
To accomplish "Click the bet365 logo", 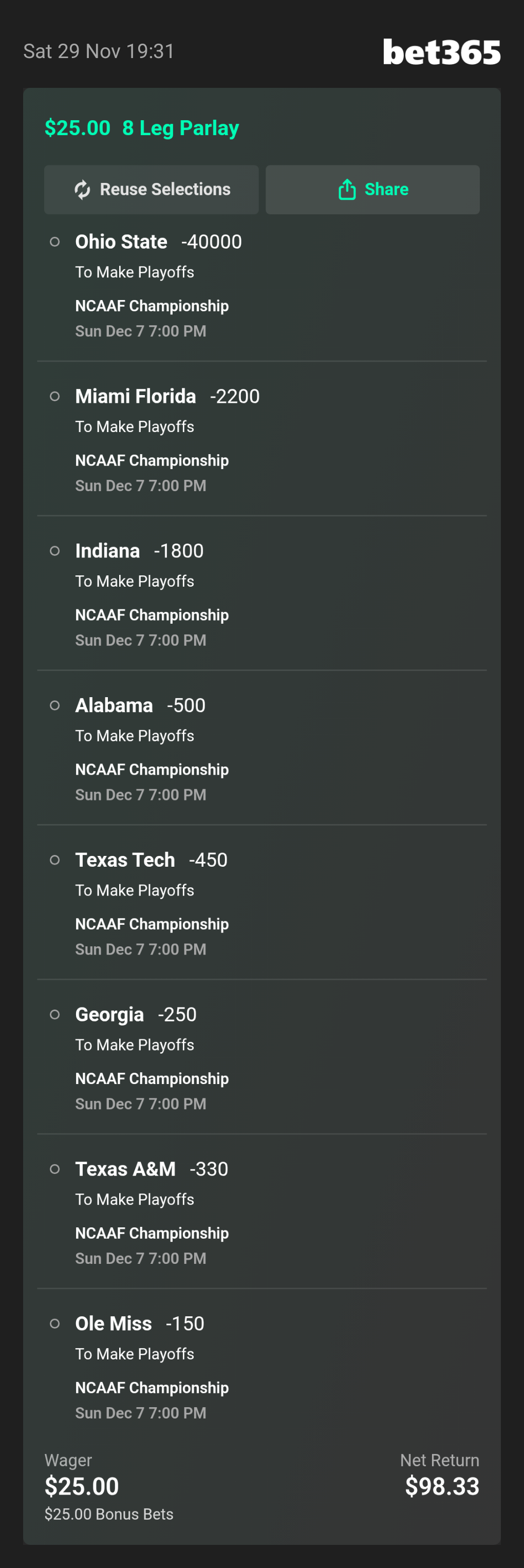I will (x=441, y=52).
